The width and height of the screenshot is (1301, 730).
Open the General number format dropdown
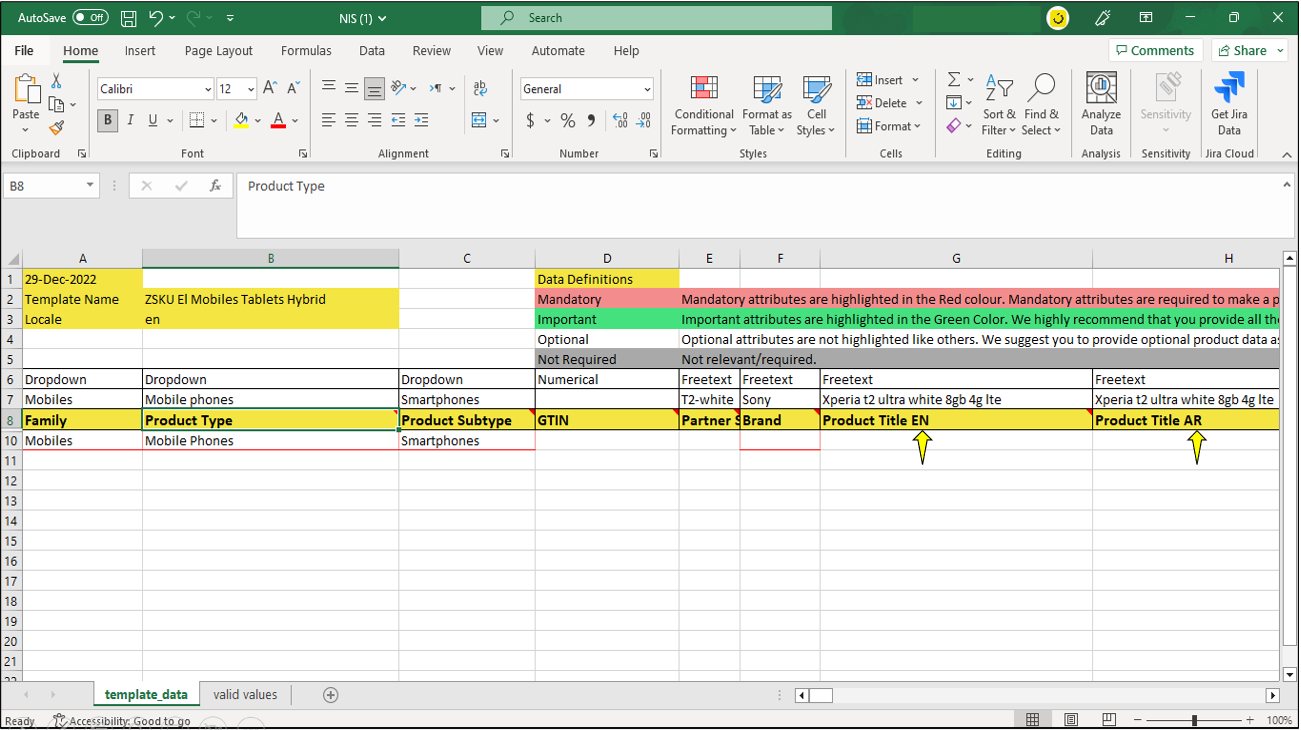click(x=647, y=90)
